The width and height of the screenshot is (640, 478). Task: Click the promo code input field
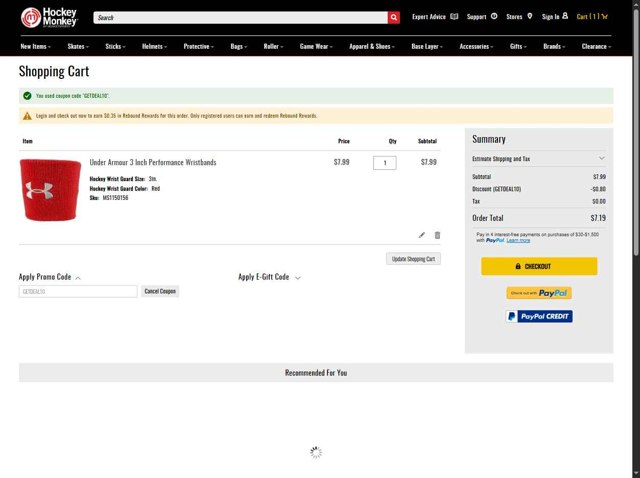(x=78, y=291)
